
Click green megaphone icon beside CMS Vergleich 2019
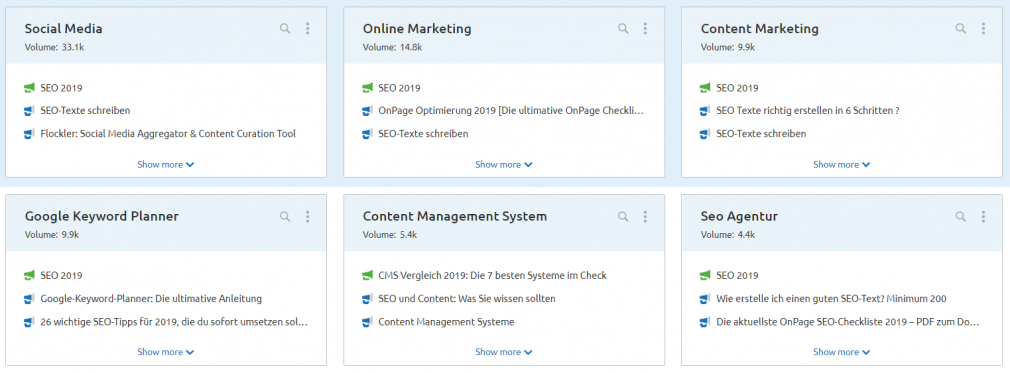pos(367,275)
